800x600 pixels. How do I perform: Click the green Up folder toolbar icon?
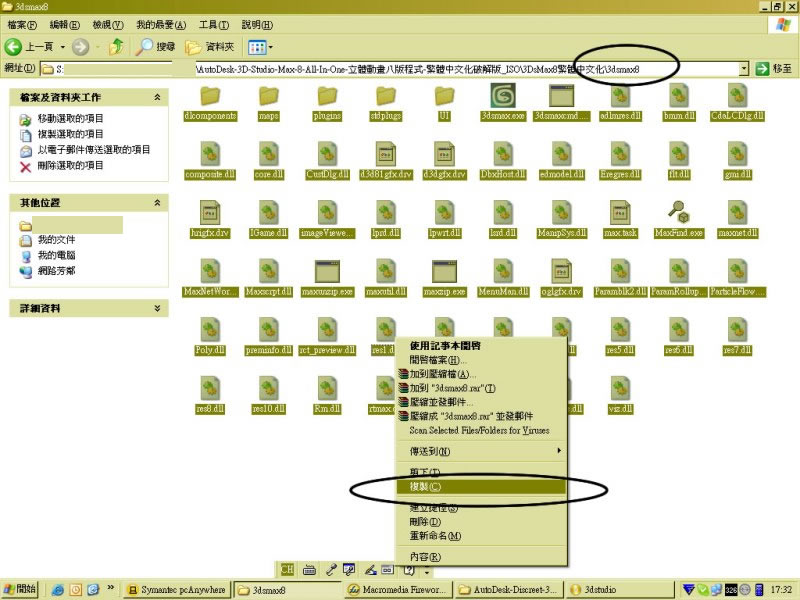tap(116, 47)
